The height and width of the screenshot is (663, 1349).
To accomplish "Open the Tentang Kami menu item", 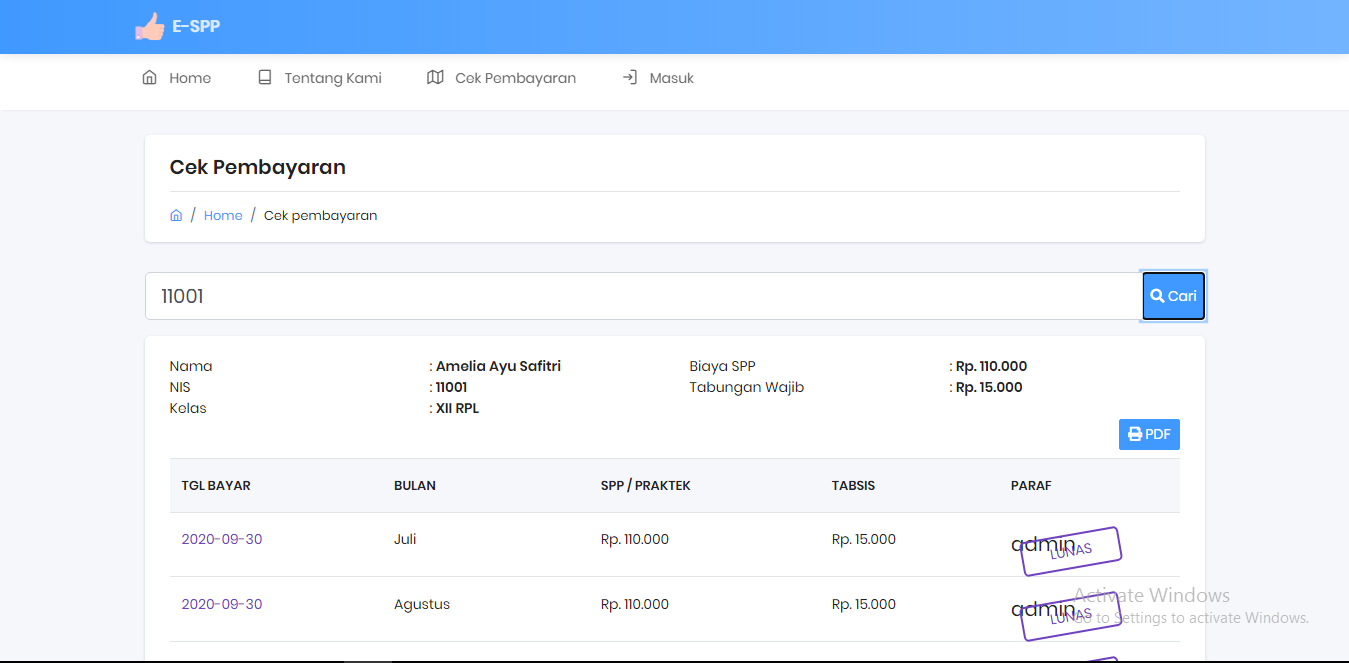I will [x=332, y=78].
